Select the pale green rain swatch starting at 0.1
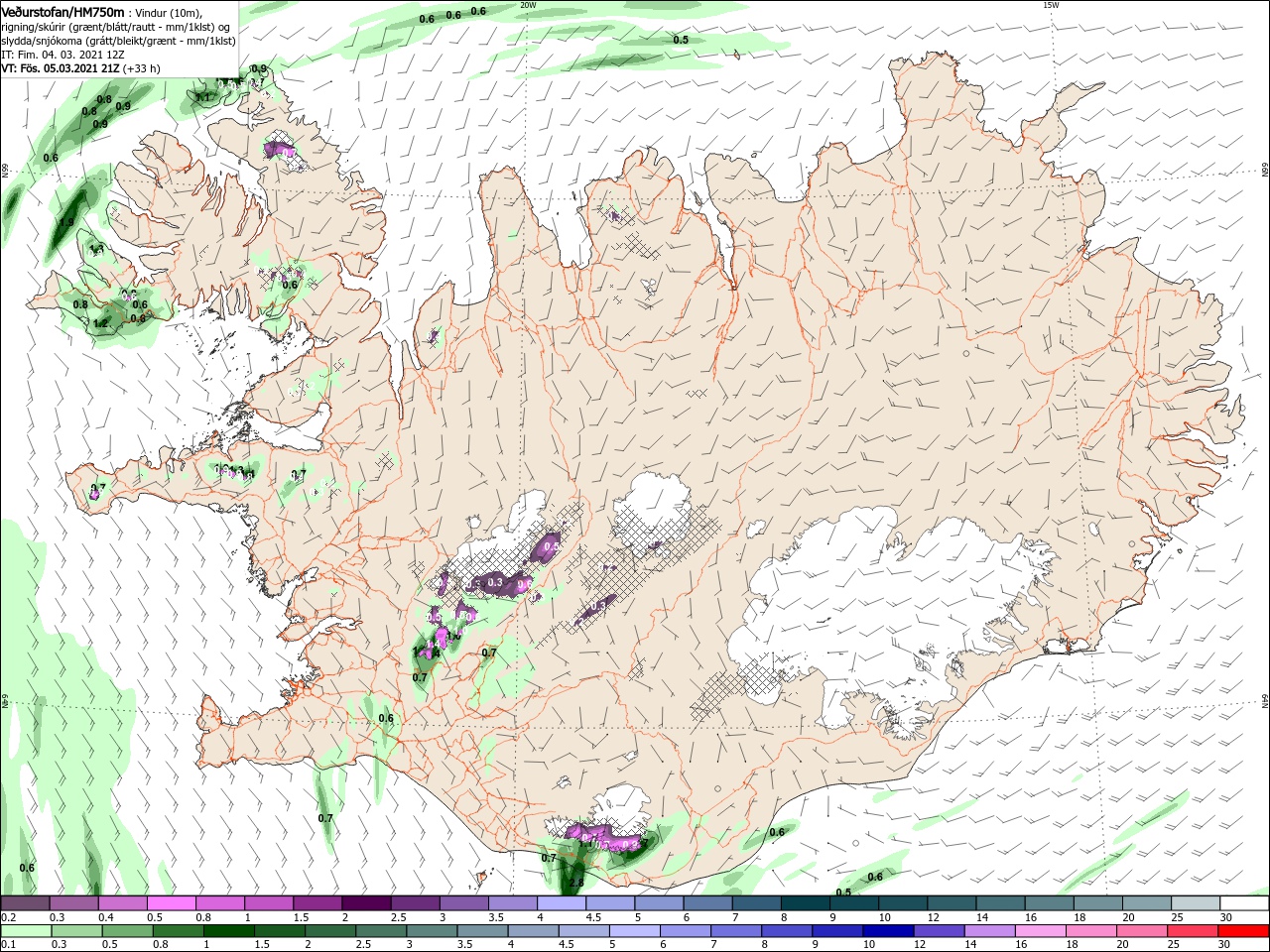Viewport: 1270px width, 952px height. tap(26, 931)
